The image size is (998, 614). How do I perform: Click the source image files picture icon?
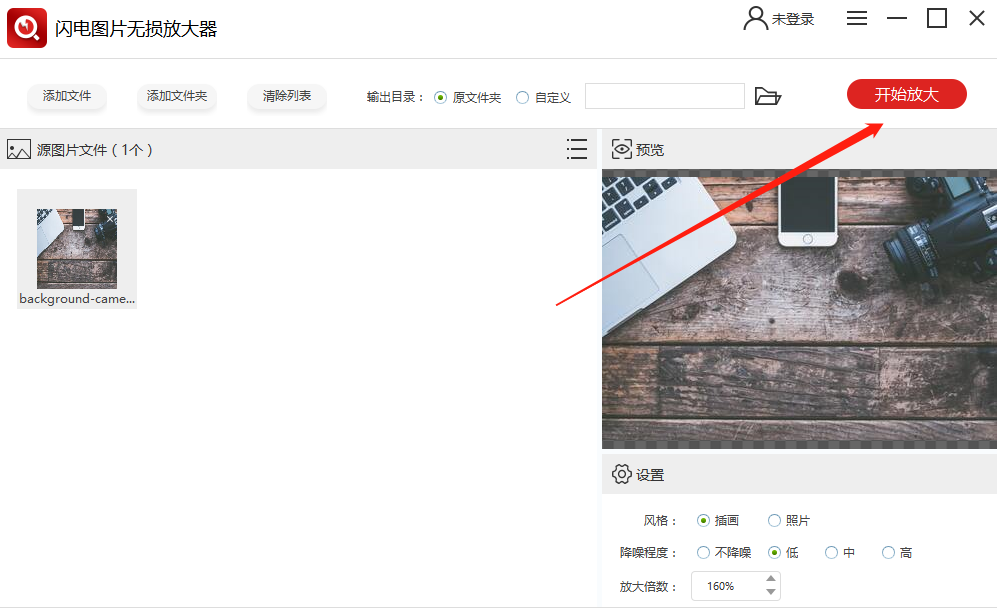[x=18, y=150]
